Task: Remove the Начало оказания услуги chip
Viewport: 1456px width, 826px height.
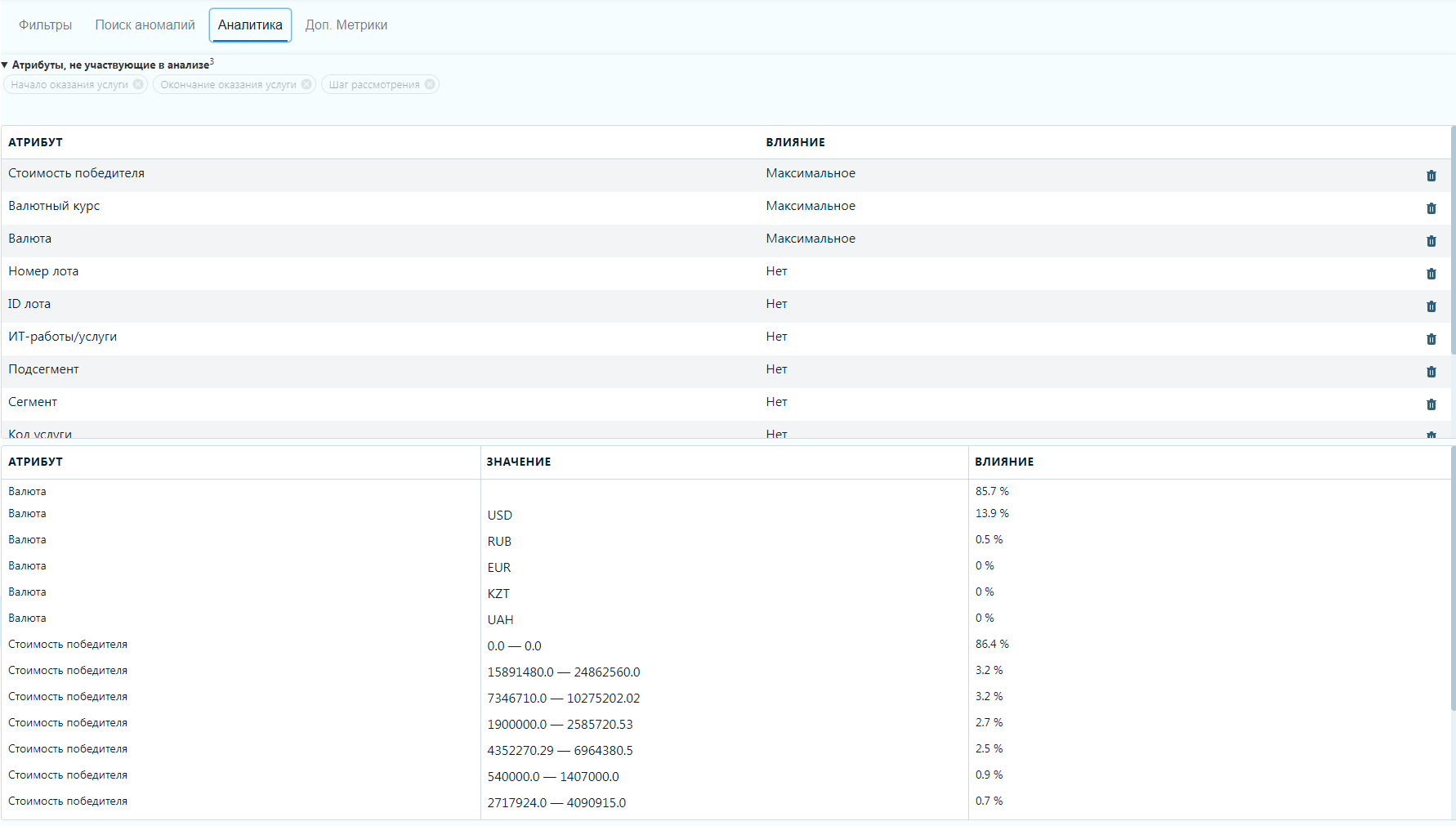Action: [138, 84]
